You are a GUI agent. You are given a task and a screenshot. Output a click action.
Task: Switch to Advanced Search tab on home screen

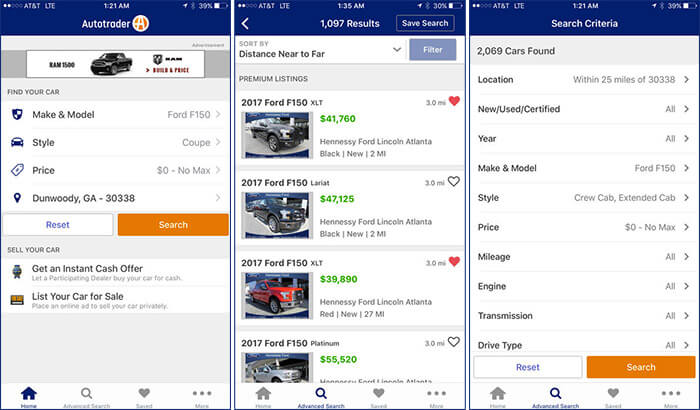(x=86, y=397)
